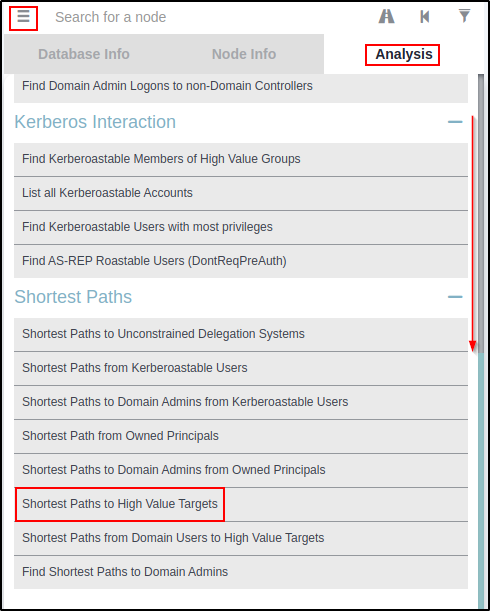The width and height of the screenshot is (490, 611).
Task: Click the Pathfinding road icon
Action: coord(386,16)
